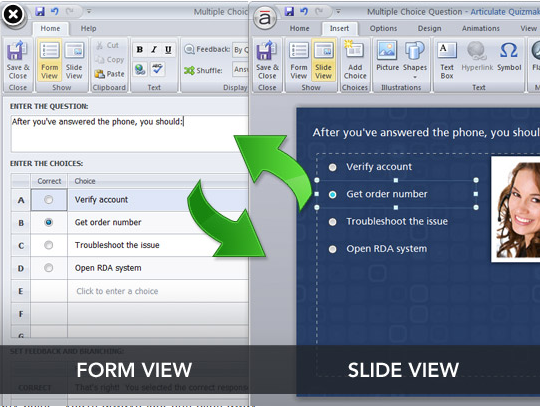540x407 pixels.
Task: Click the black X close overlay button
Action: pyautogui.click(x=13, y=14)
